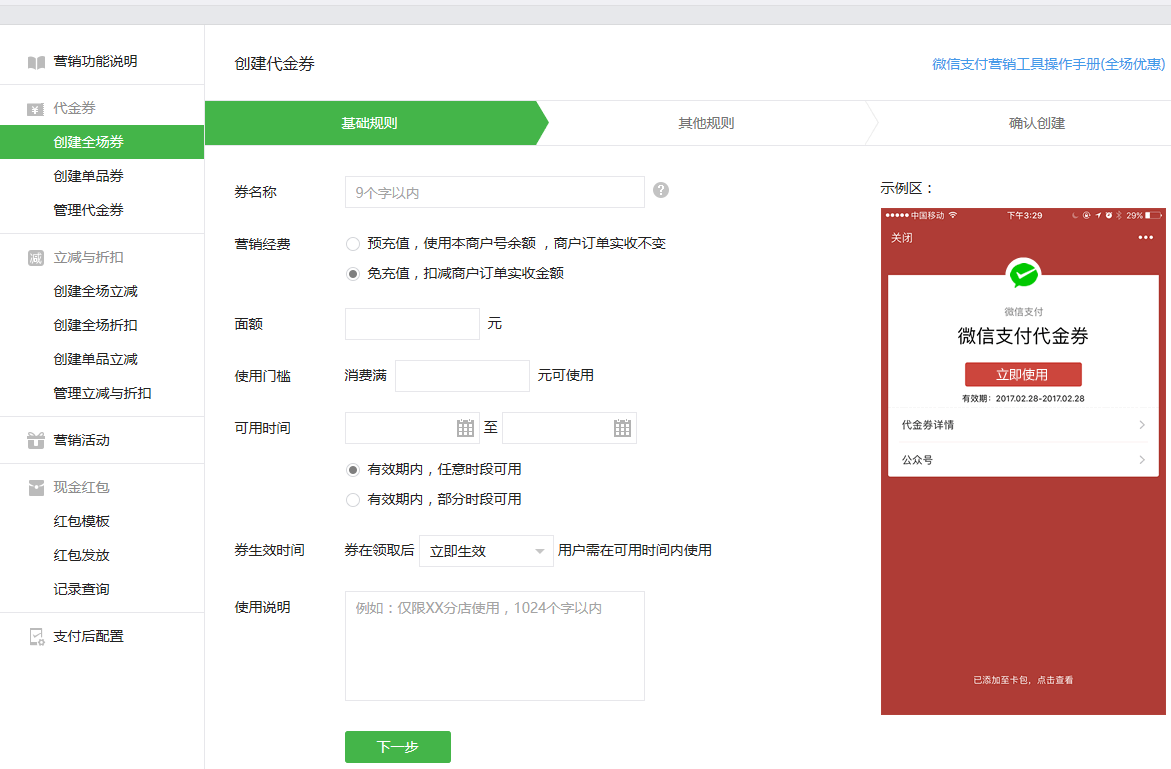Select 免充值 marketing fund option

click(x=352, y=274)
